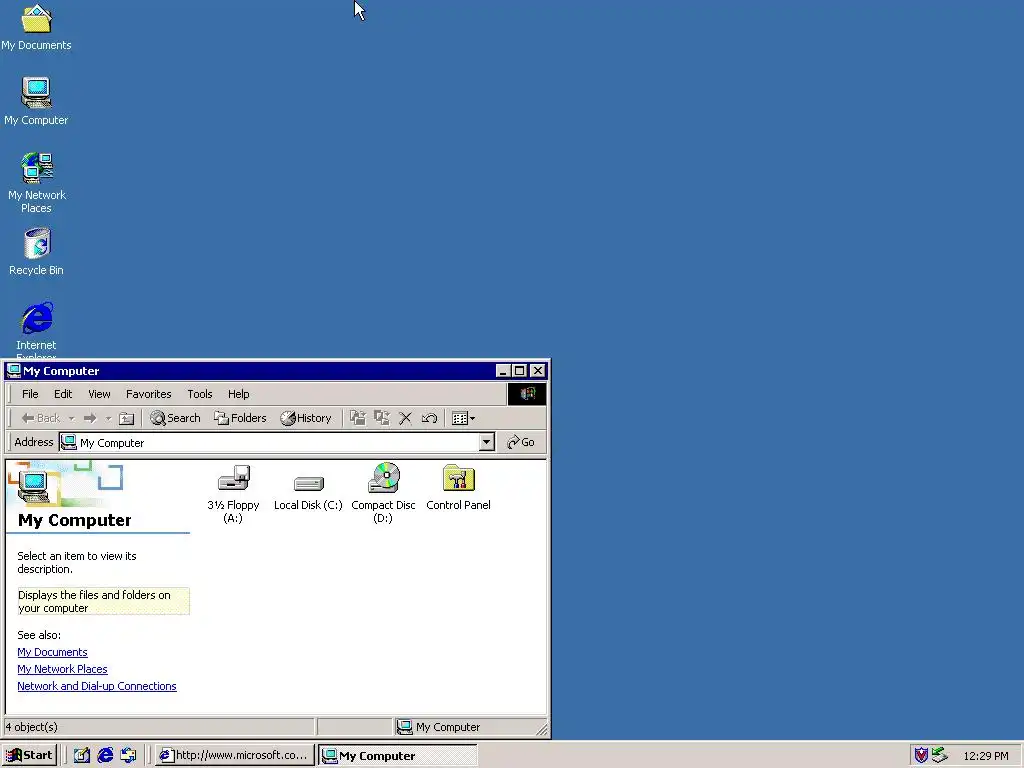Select the Recycle Bin desktop icon

pyautogui.click(x=37, y=252)
